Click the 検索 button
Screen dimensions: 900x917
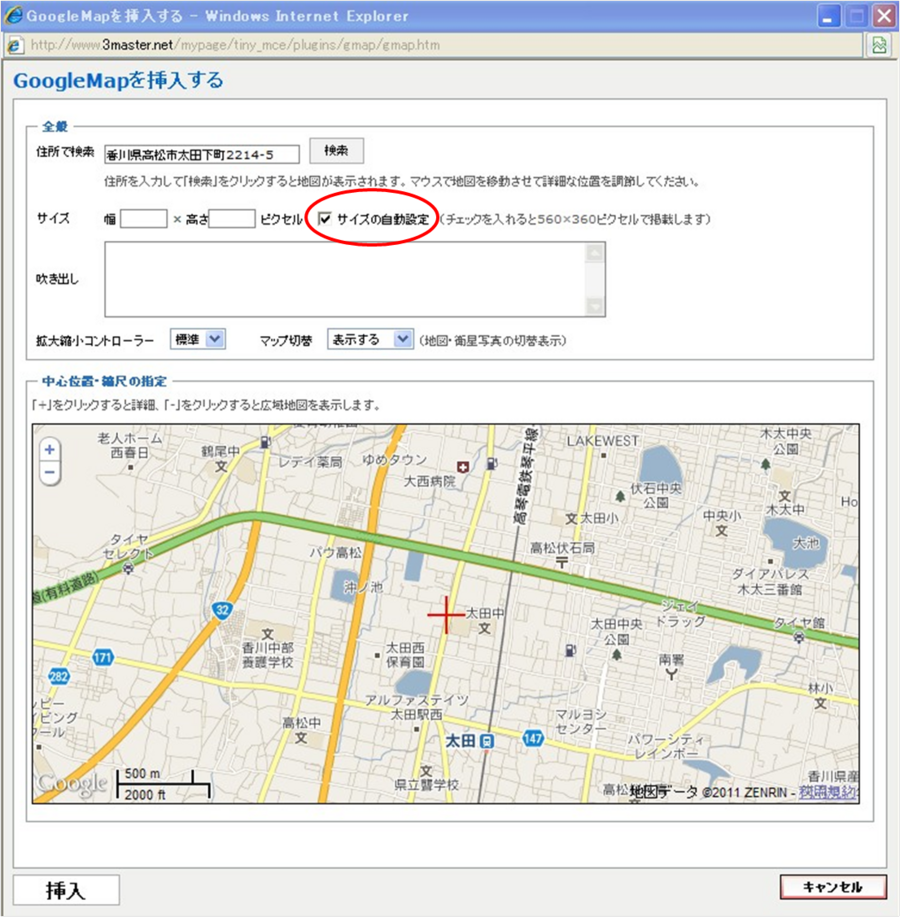[x=336, y=151]
